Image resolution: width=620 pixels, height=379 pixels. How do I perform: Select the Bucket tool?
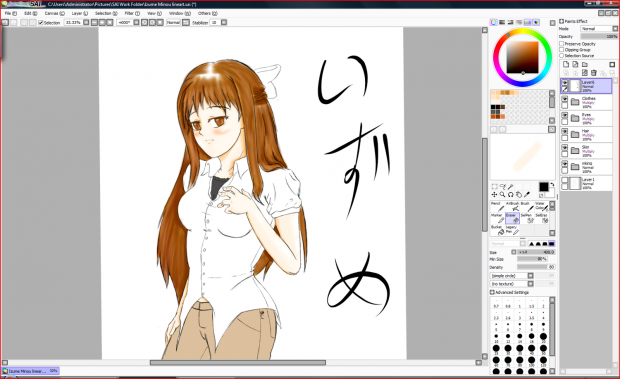click(x=497, y=230)
